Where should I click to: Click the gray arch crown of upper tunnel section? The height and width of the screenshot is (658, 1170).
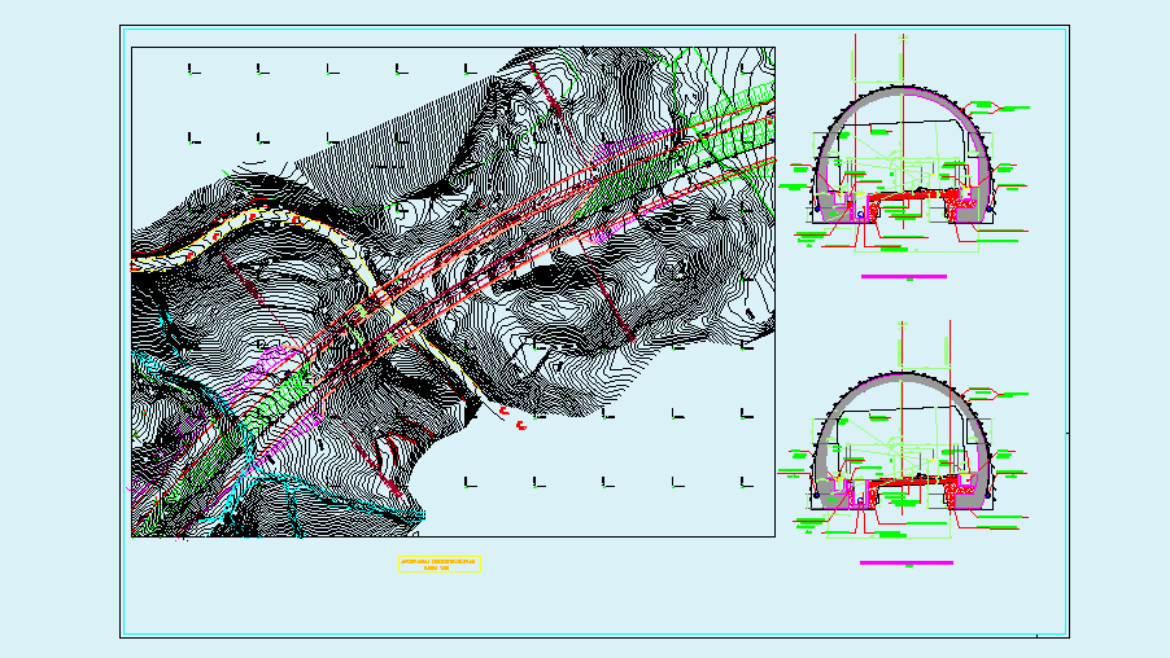903,91
